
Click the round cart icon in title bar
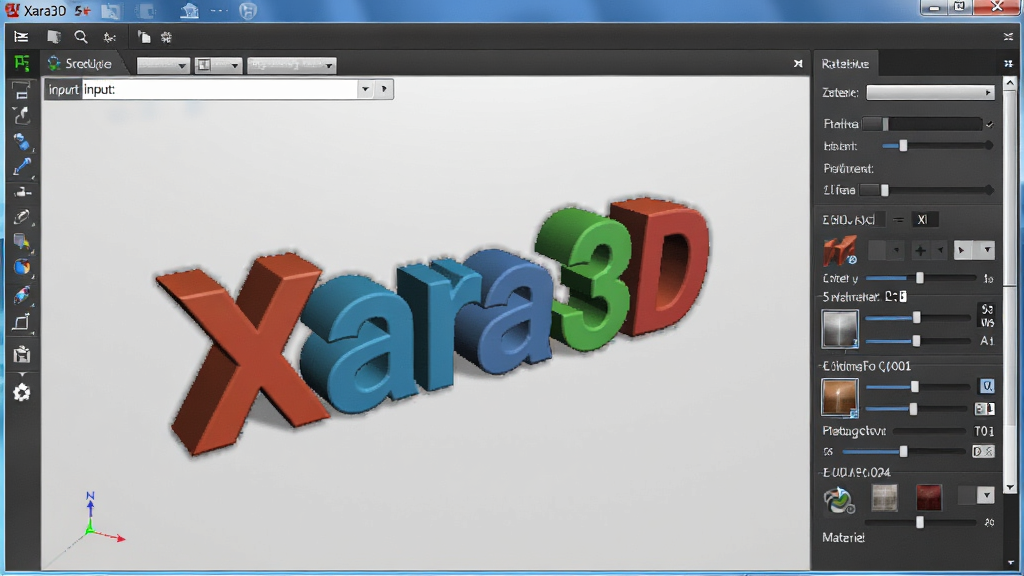[x=248, y=10]
